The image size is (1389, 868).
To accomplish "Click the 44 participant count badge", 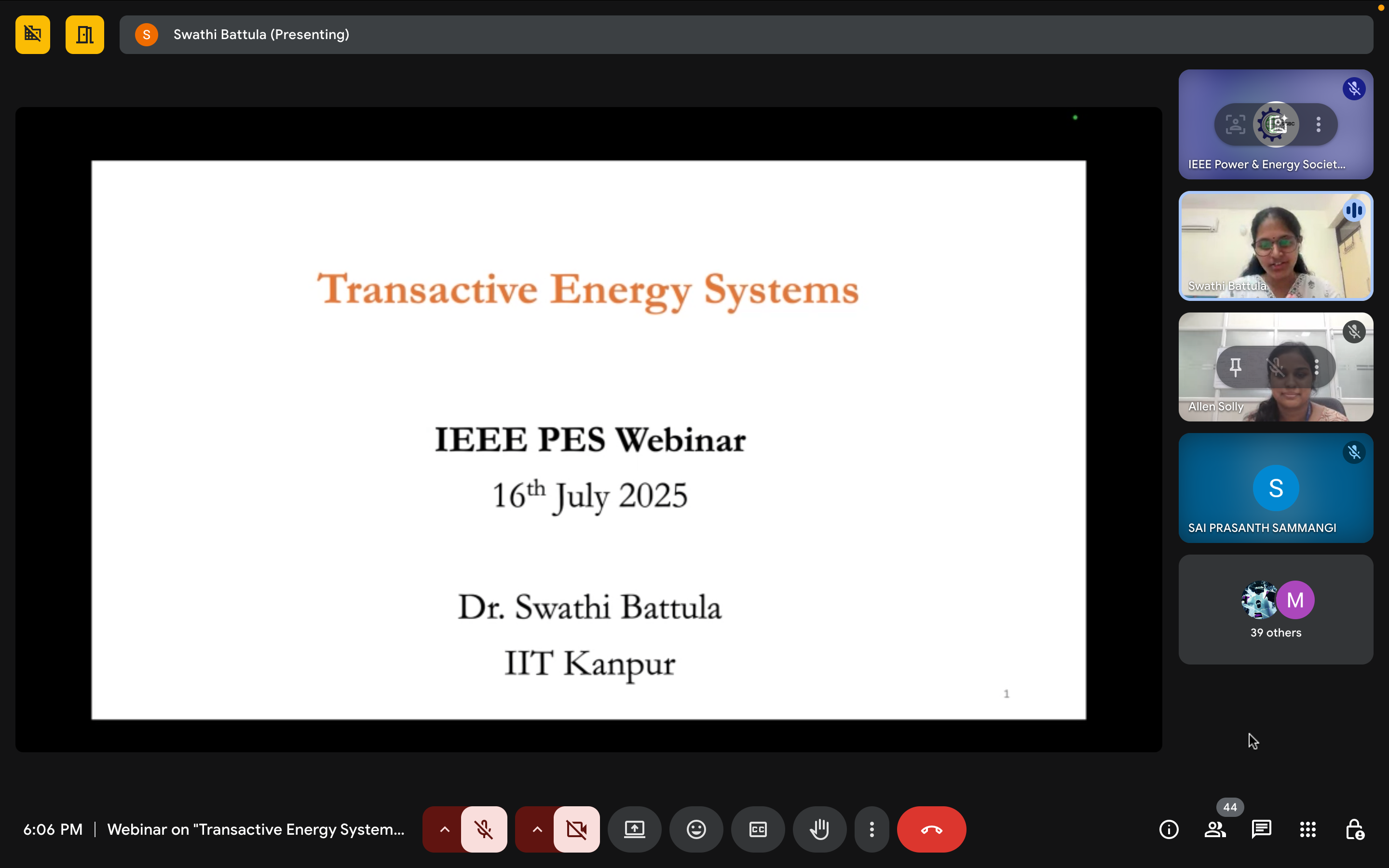I will [x=1230, y=807].
